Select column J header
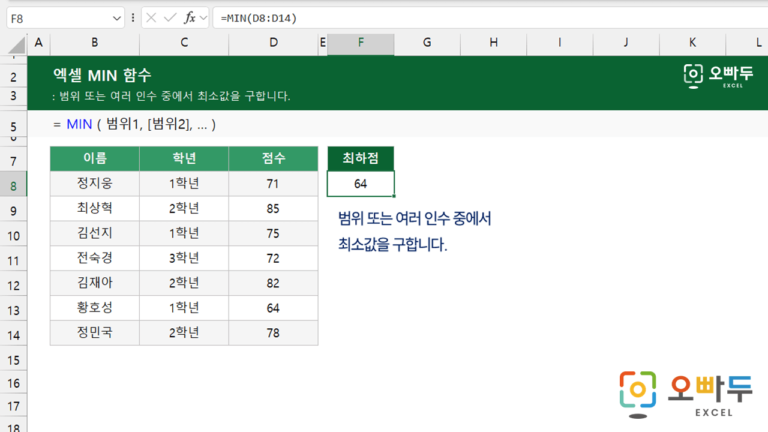The height and width of the screenshot is (432, 768). point(626,43)
